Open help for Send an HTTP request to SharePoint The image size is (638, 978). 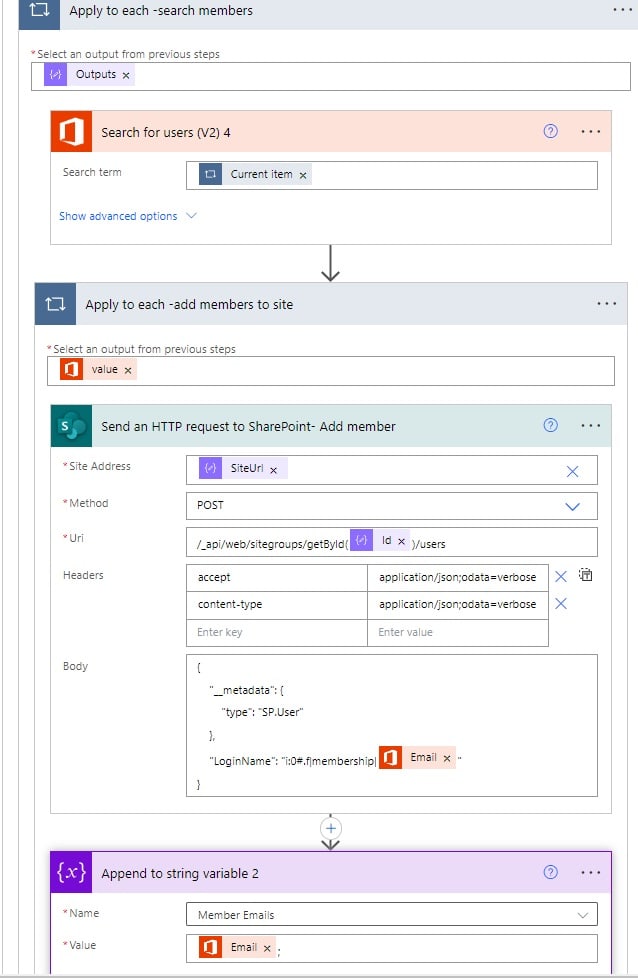tap(551, 425)
